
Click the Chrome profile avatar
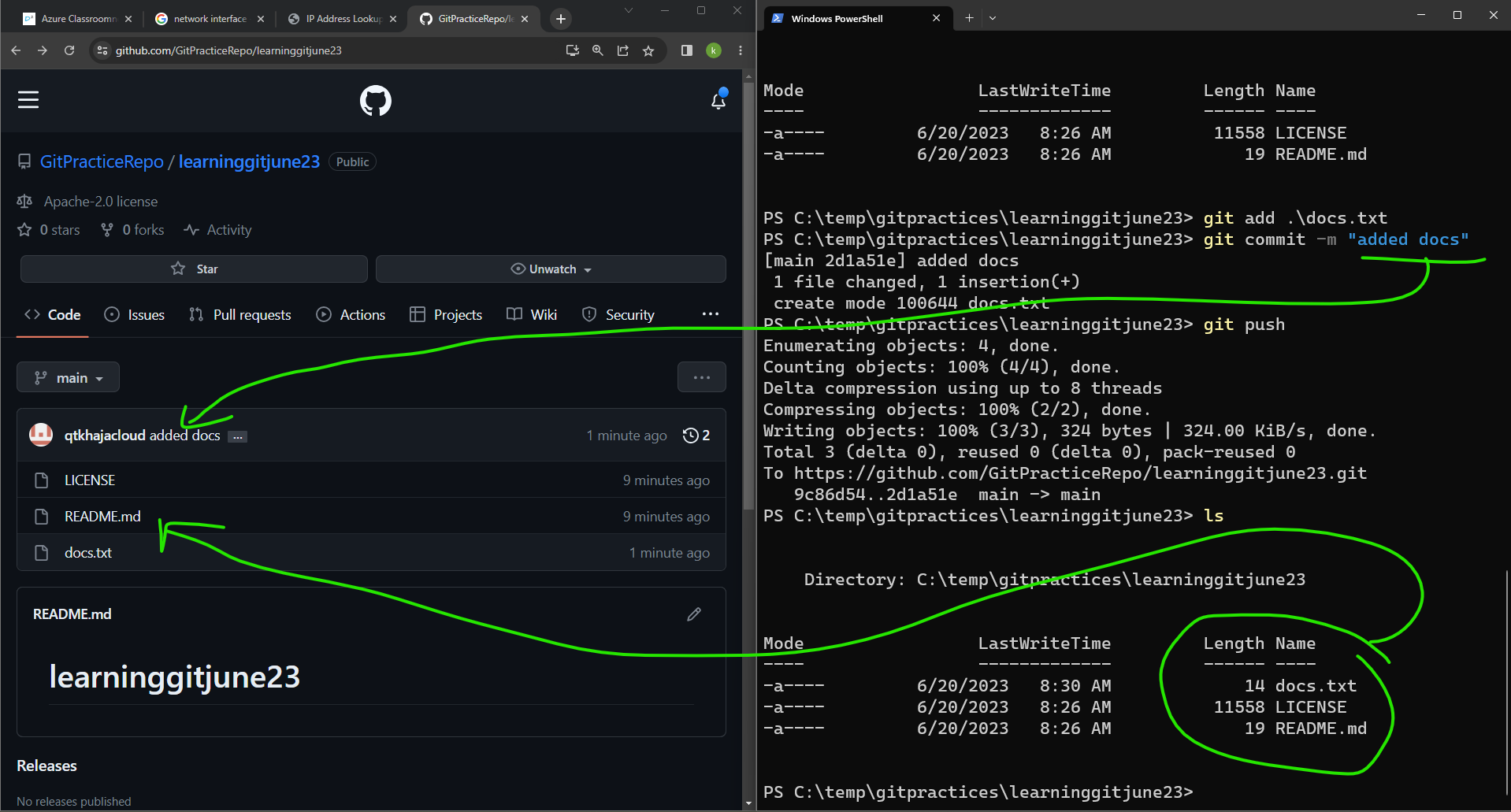click(x=714, y=50)
